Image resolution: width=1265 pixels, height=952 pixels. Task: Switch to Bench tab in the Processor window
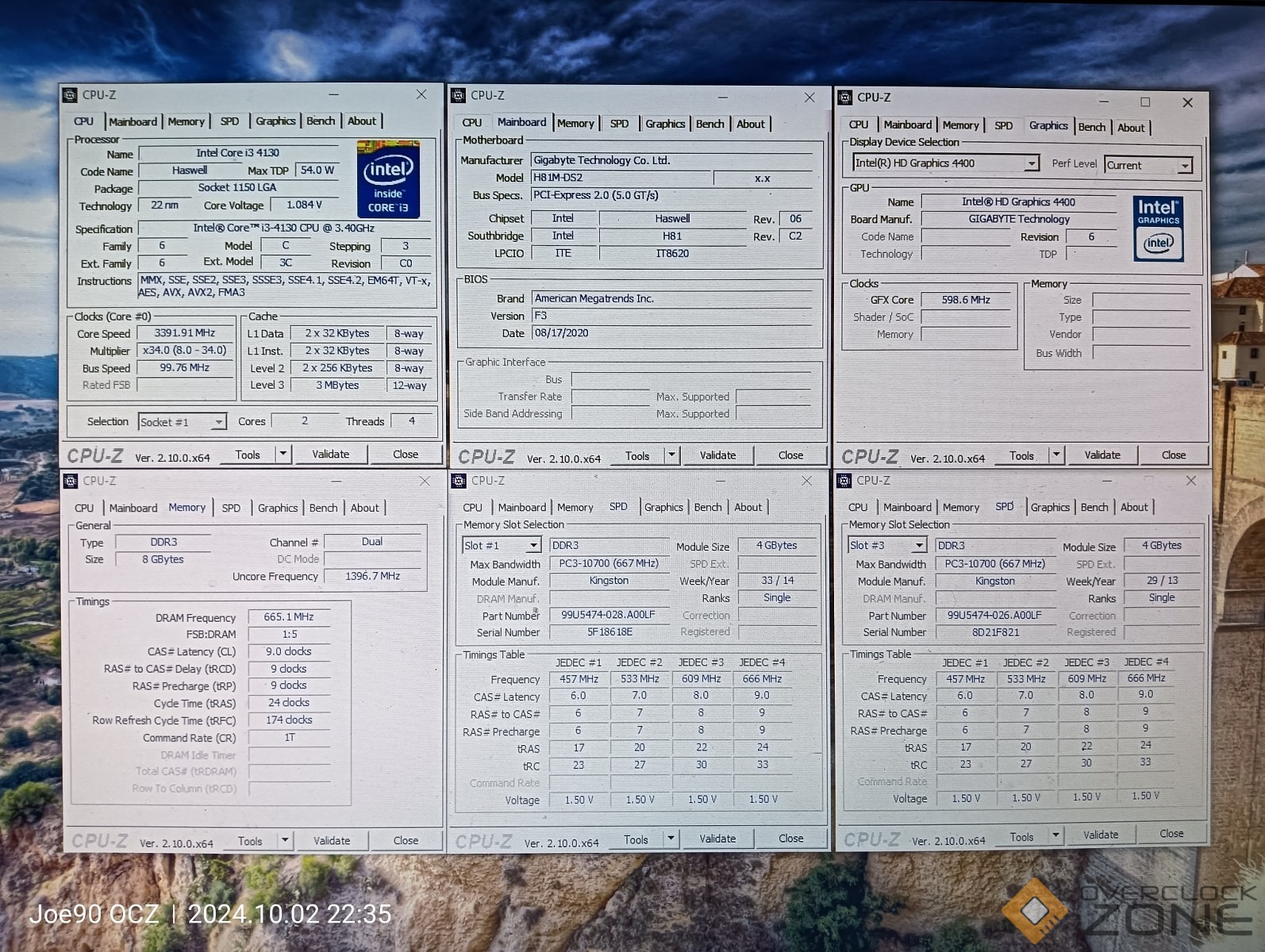tap(321, 121)
